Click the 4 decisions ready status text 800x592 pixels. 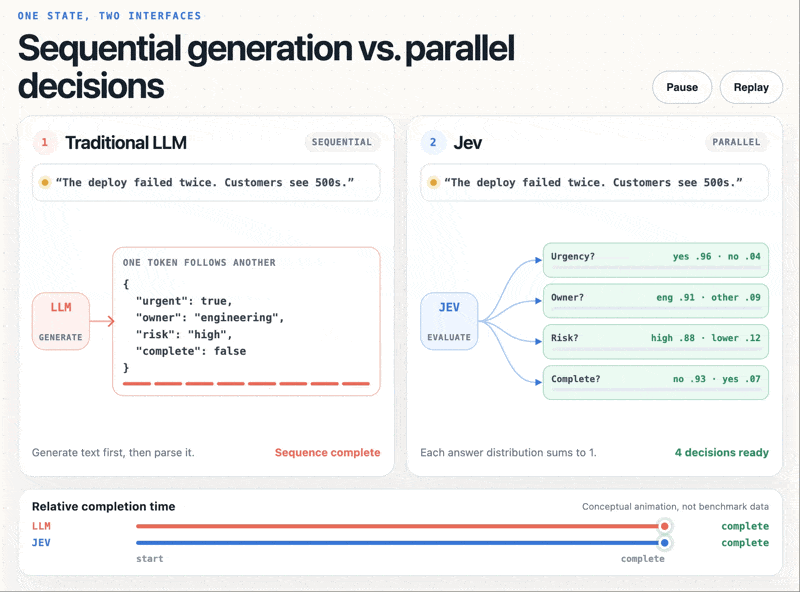pos(721,453)
